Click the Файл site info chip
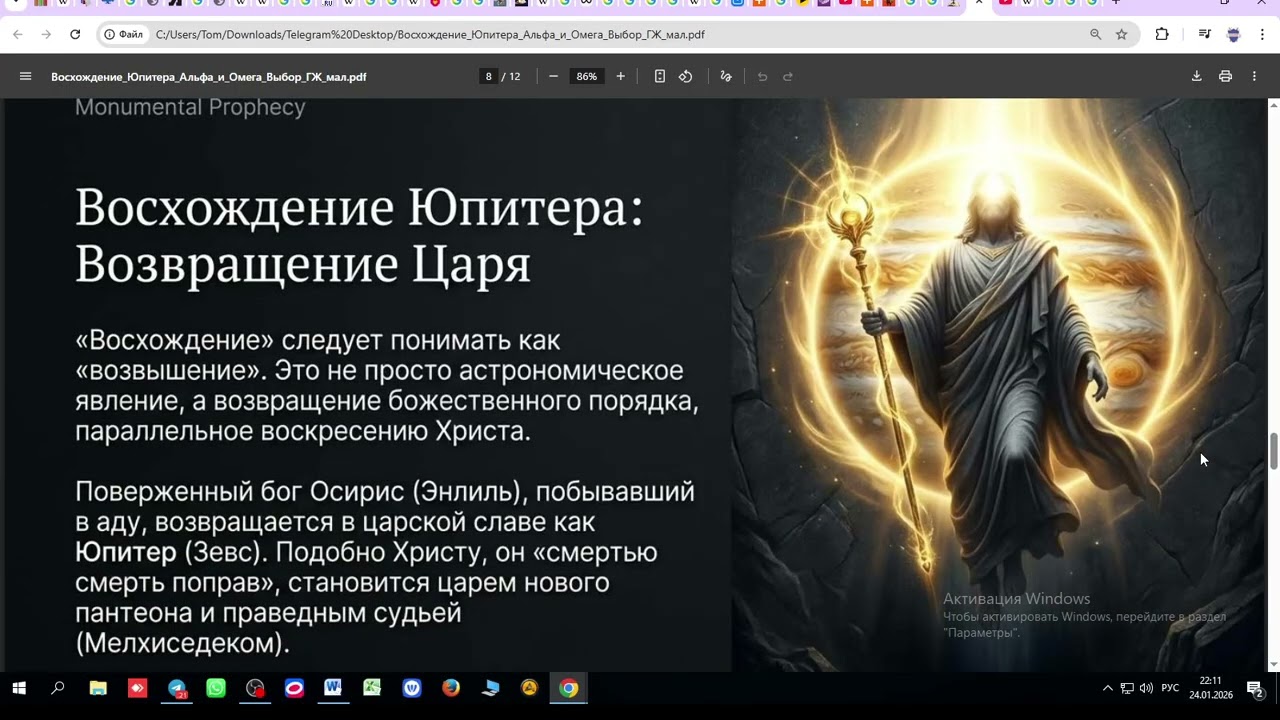Image resolution: width=1280 pixels, height=720 pixels. point(124,34)
